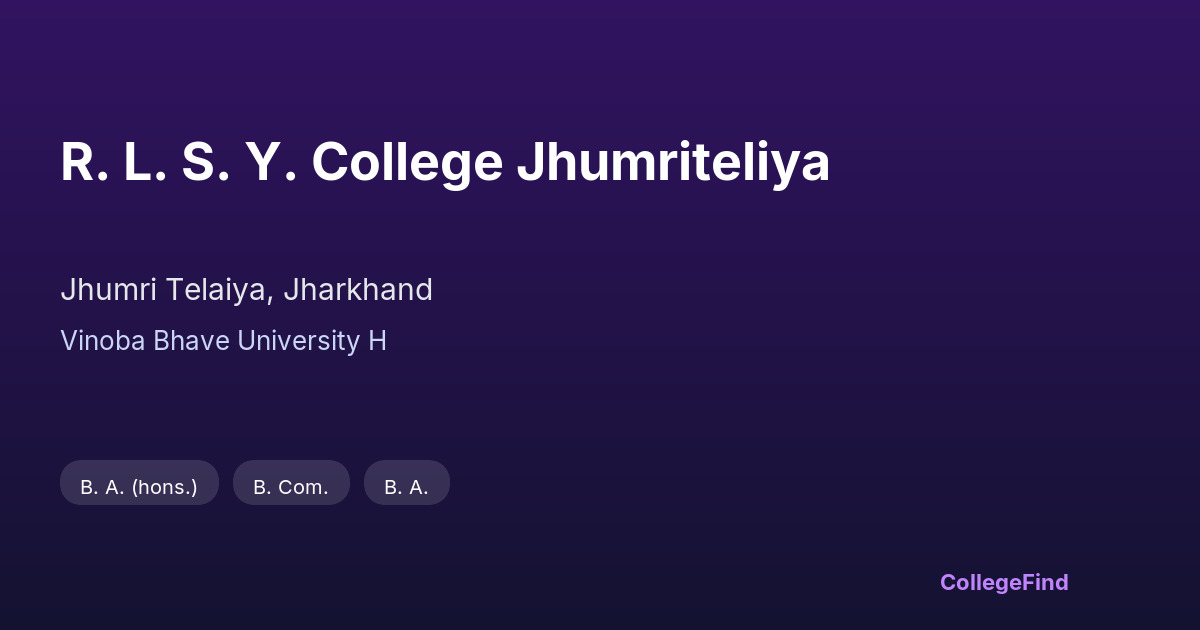Open the Vinoba Bhave University H link
The image size is (1200, 630).
click(223, 341)
